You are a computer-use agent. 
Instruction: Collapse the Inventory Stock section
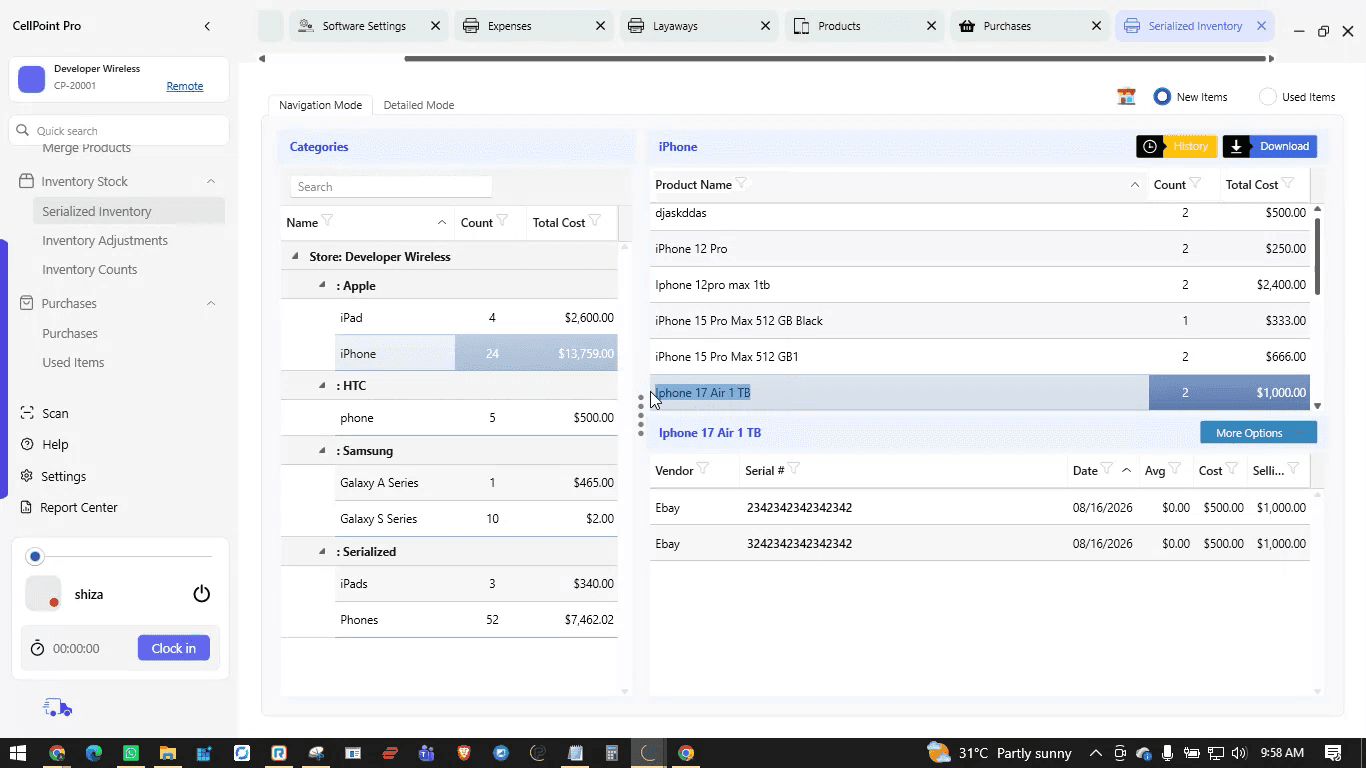click(211, 182)
